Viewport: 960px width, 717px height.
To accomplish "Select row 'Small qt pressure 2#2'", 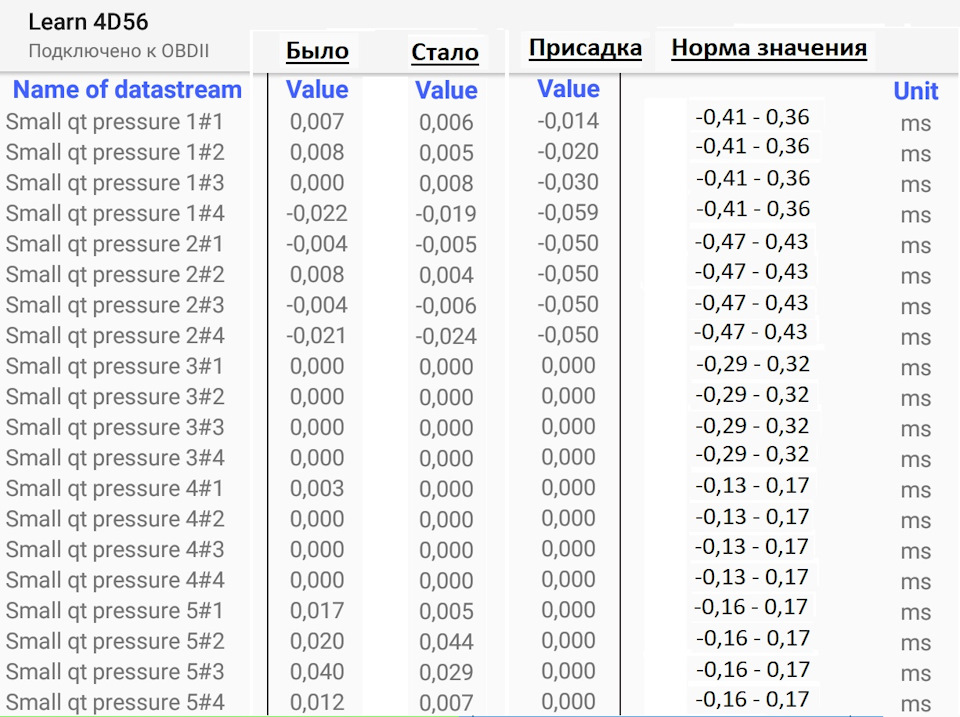I will pyautogui.click(x=480, y=274).
